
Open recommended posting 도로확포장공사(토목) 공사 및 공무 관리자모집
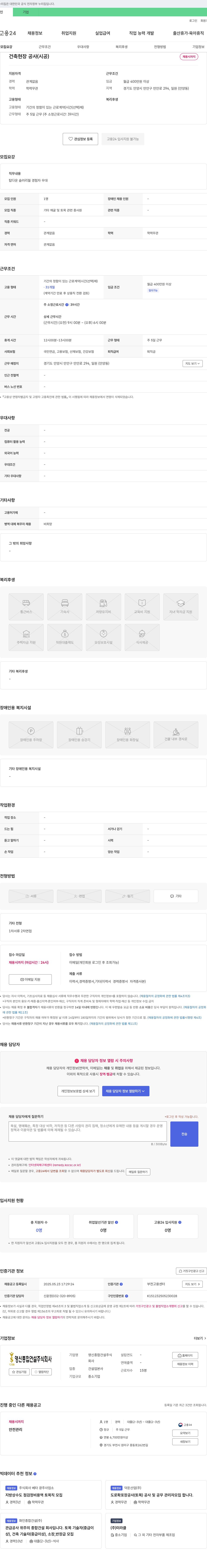pos(152,1495)
